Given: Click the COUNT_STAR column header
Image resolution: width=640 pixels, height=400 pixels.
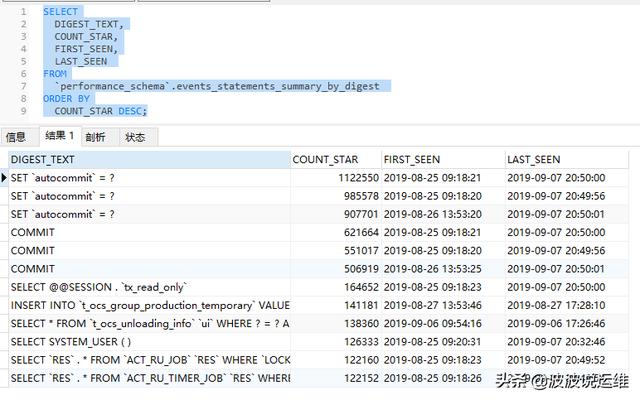Looking at the screenshot, I should 336,160.
